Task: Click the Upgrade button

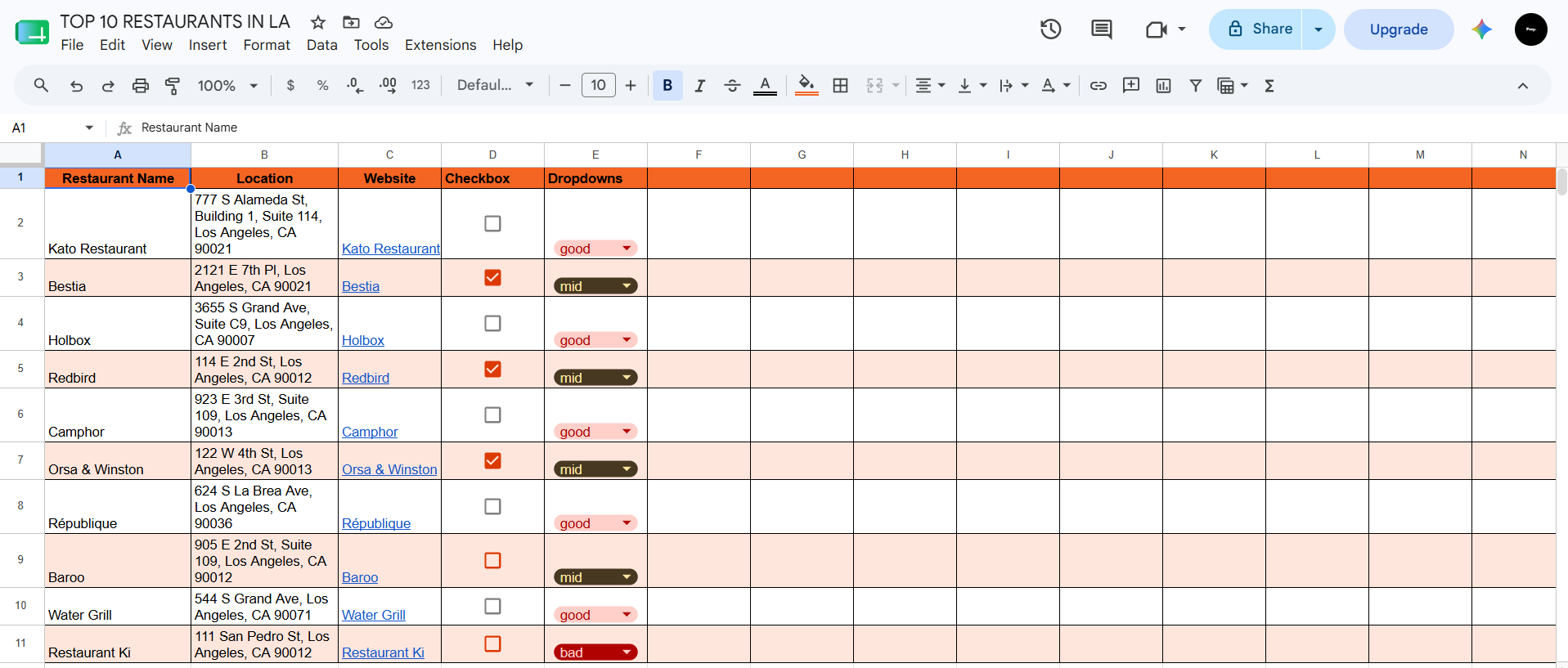Action: tap(1399, 29)
